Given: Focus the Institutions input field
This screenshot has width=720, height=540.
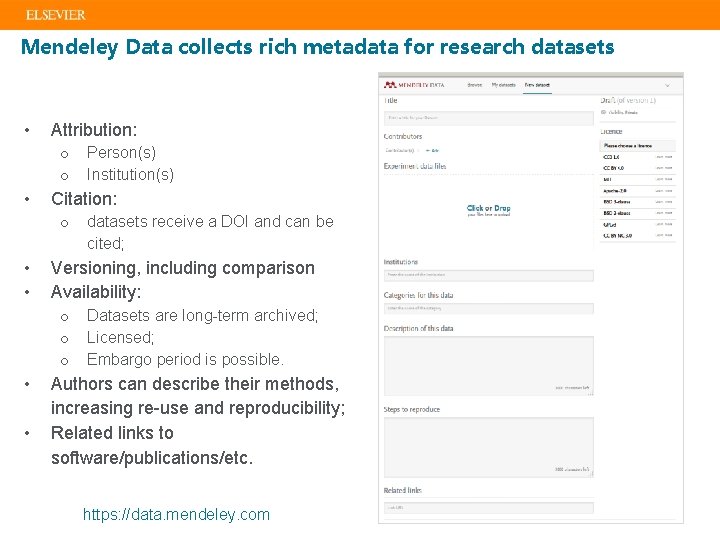Looking at the screenshot, I should pos(488,275).
